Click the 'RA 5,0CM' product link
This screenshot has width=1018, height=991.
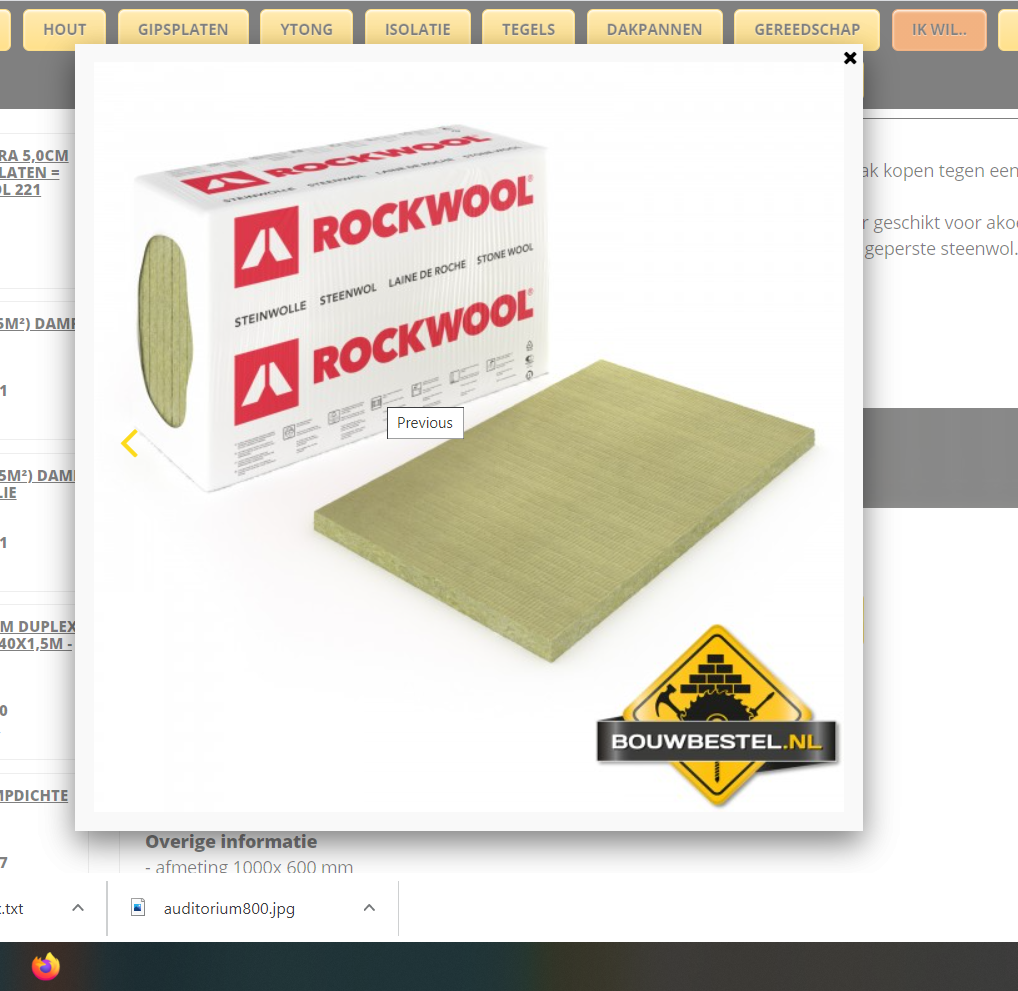[x=34, y=173]
